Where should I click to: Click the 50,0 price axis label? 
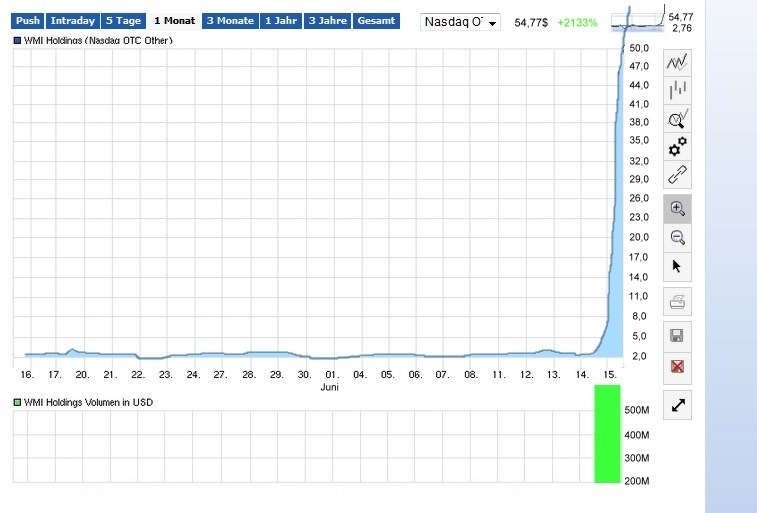[x=639, y=48]
